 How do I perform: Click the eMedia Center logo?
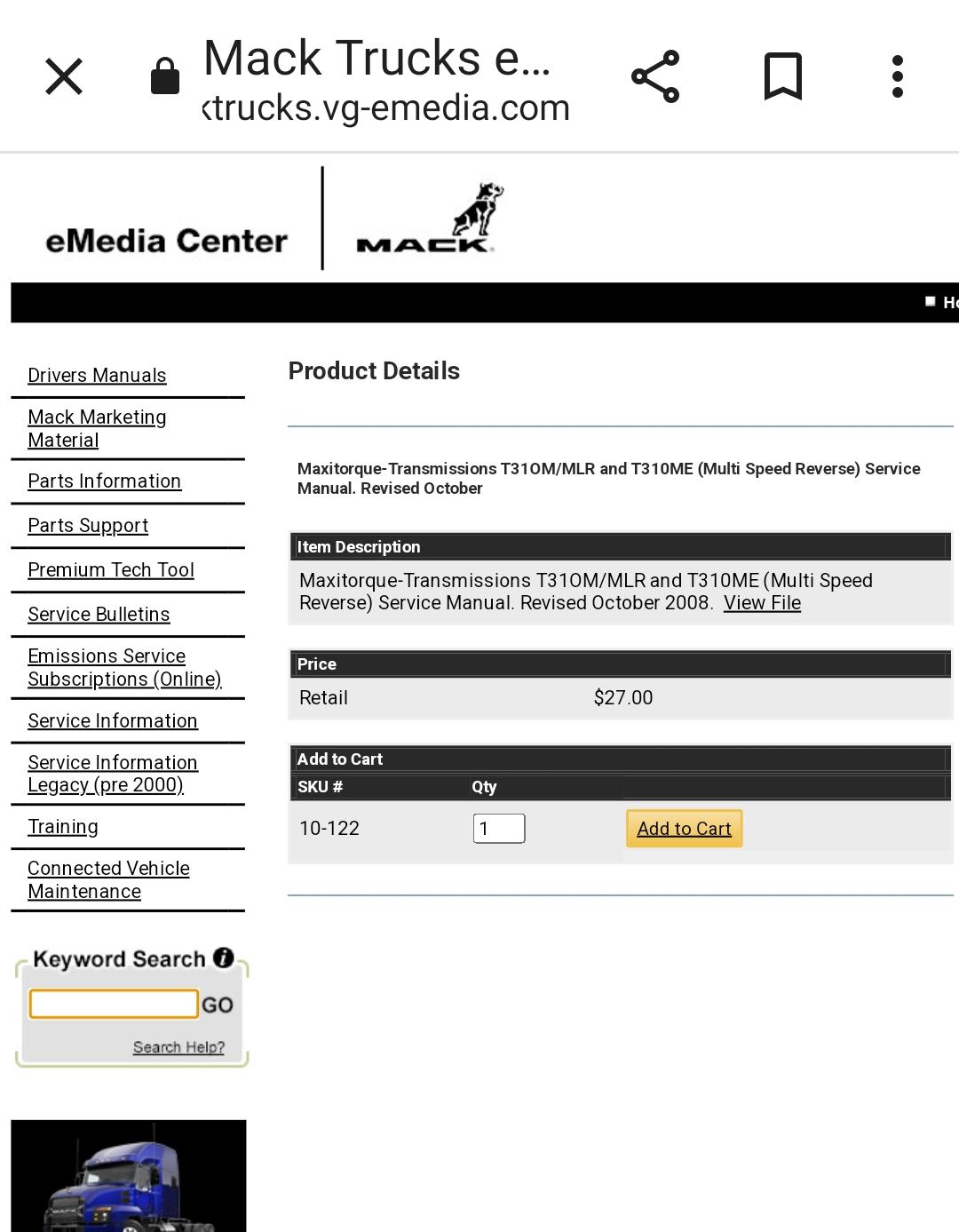tap(166, 241)
